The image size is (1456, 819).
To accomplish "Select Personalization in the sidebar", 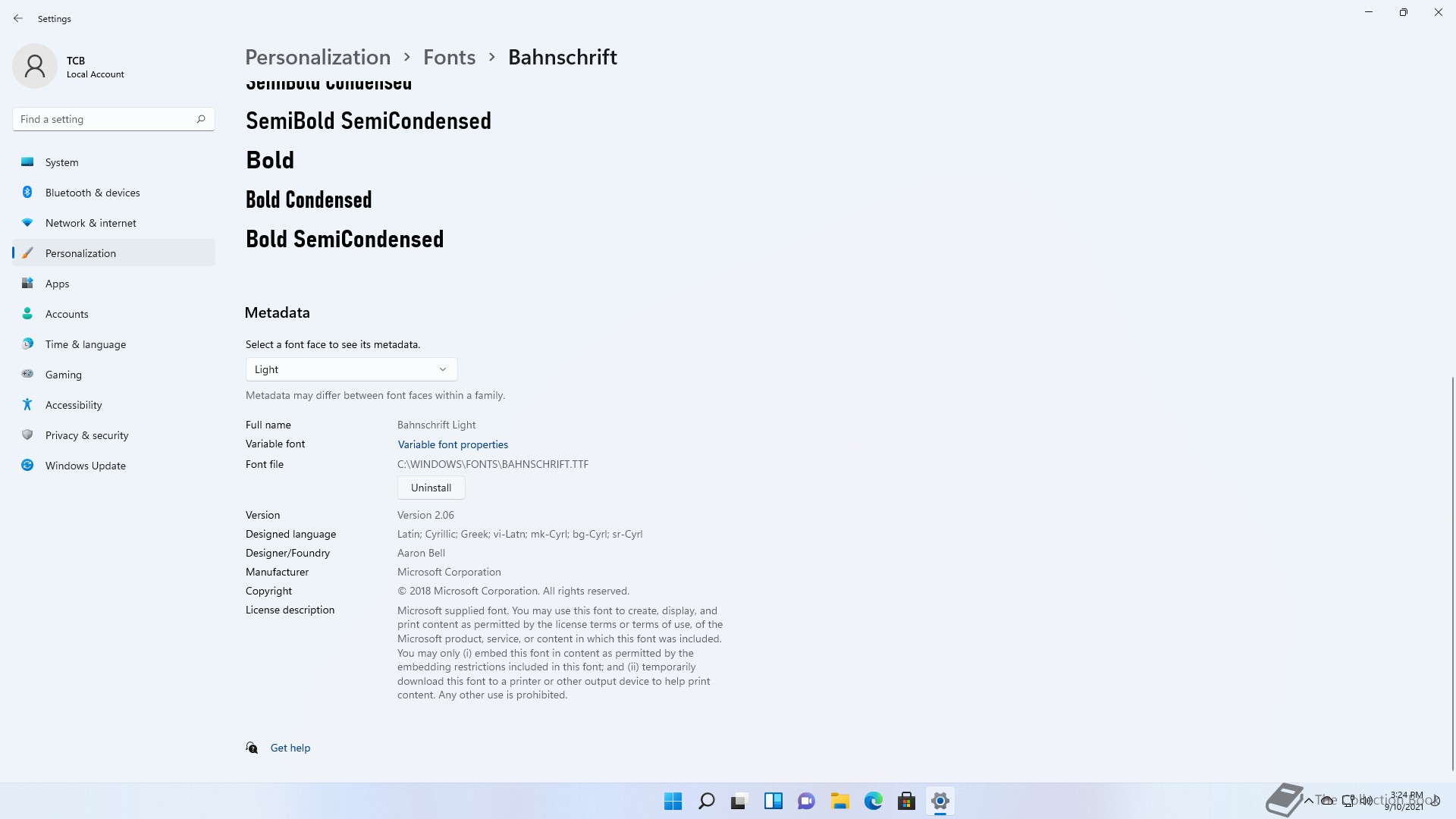I will click(x=114, y=253).
